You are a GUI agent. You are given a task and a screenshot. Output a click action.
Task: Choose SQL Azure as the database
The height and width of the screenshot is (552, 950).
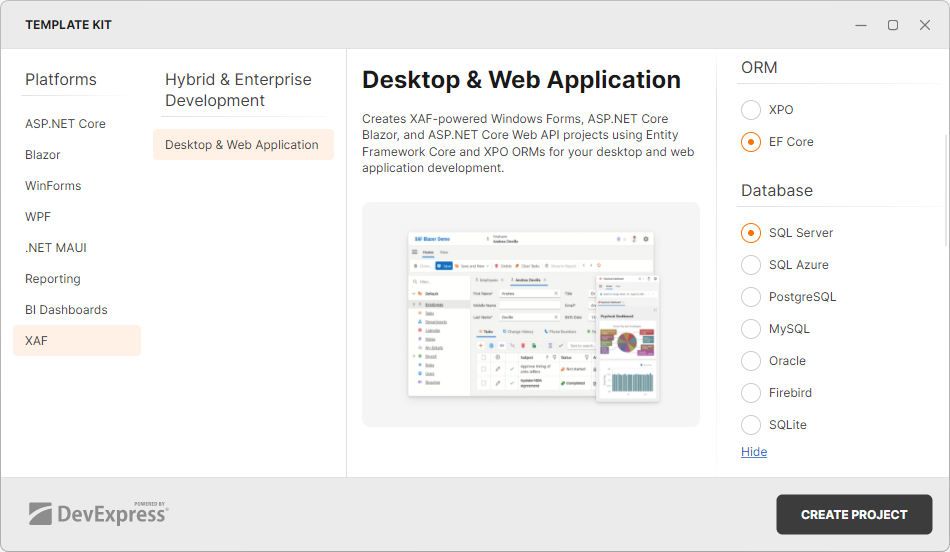click(x=751, y=265)
